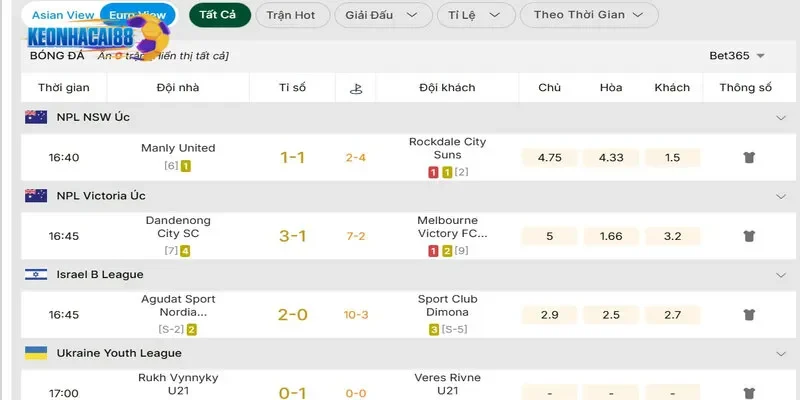800x400 pixels.
Task: Switch to Euro View
Action: [138, 15]
